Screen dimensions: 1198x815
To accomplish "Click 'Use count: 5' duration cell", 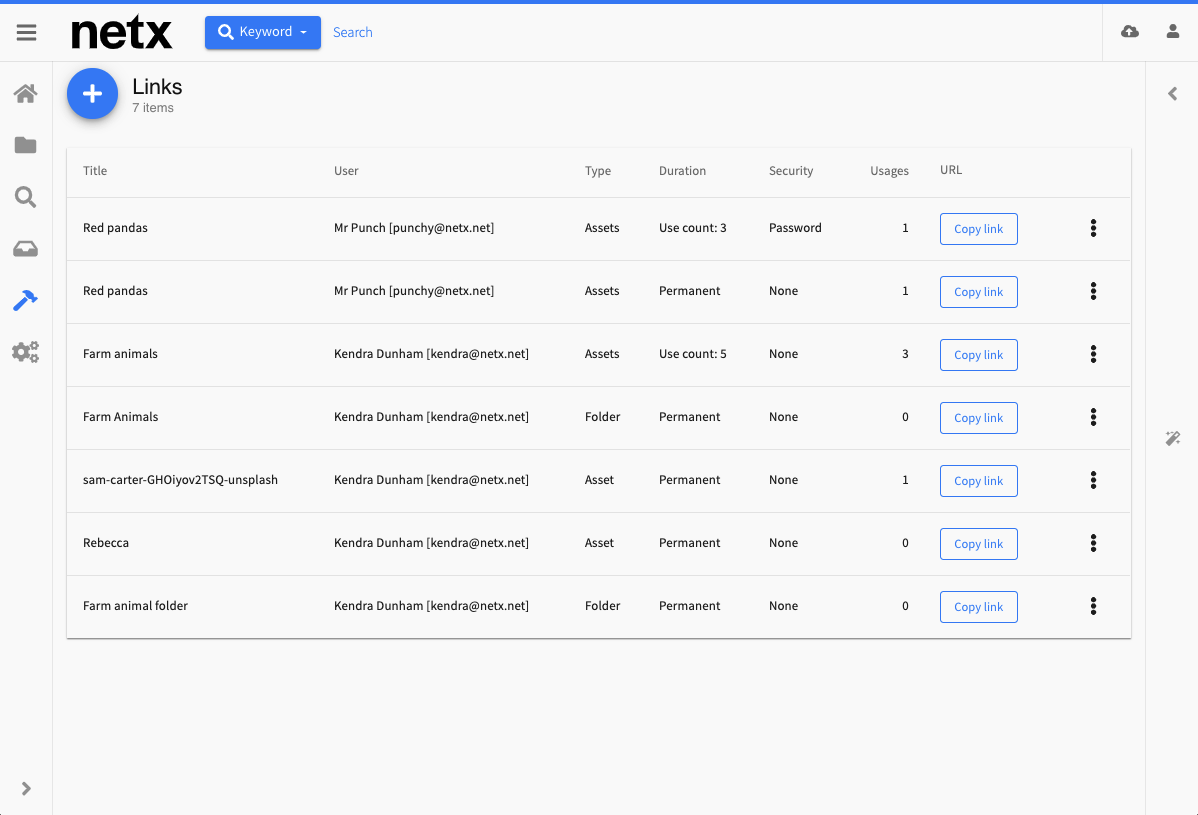I will coord(692,354).
